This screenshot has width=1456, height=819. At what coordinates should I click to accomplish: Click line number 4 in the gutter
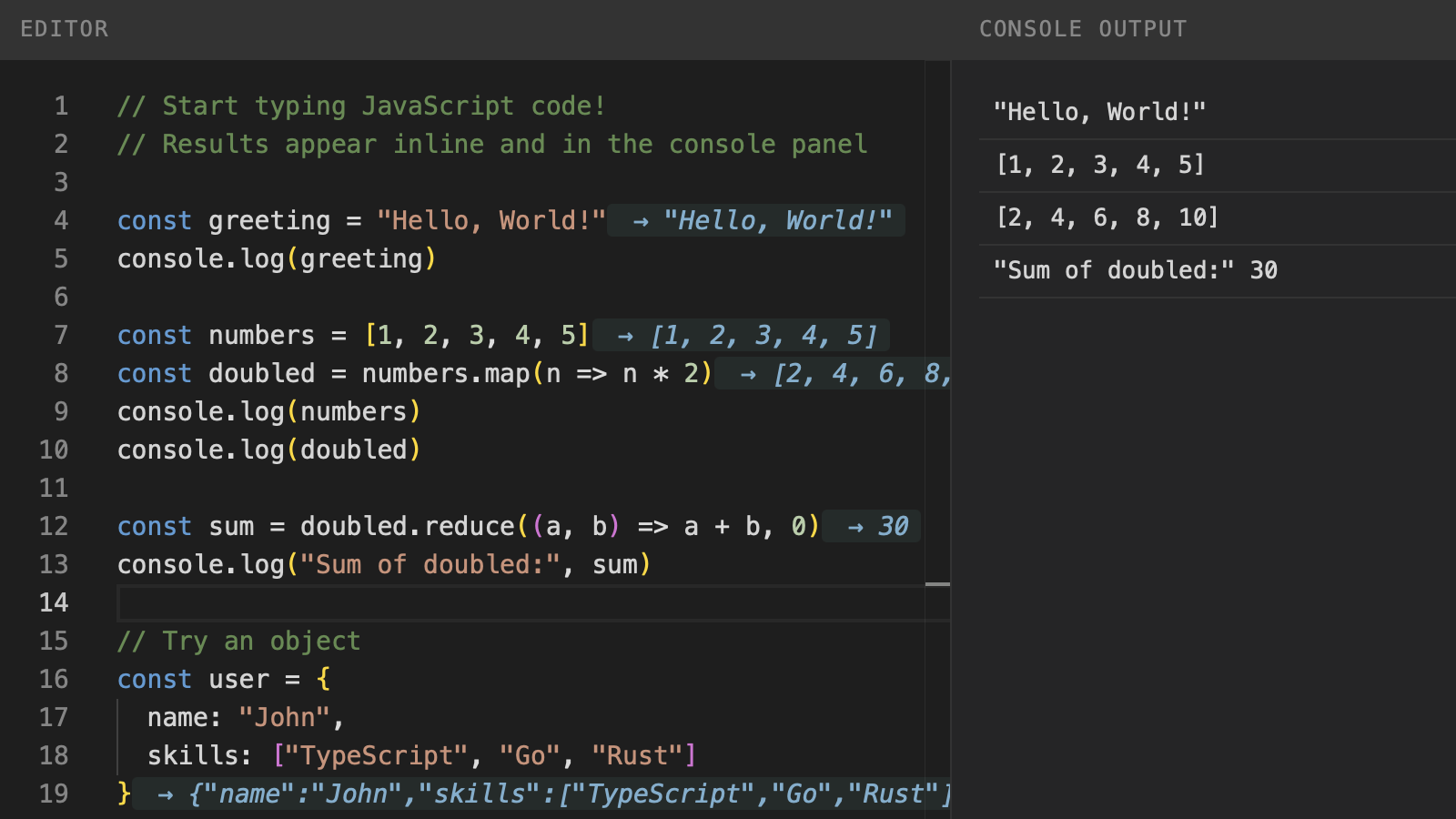click(60, 220)
